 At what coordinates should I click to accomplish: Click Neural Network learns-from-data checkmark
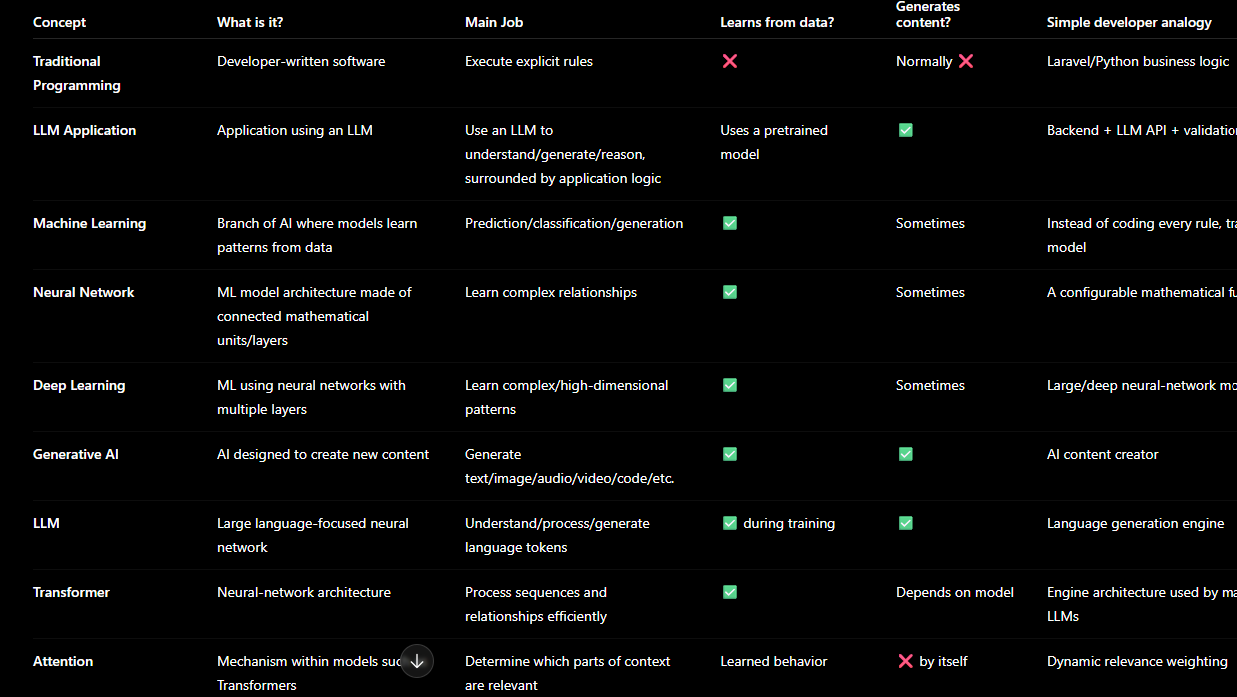(x=730, y=292)
